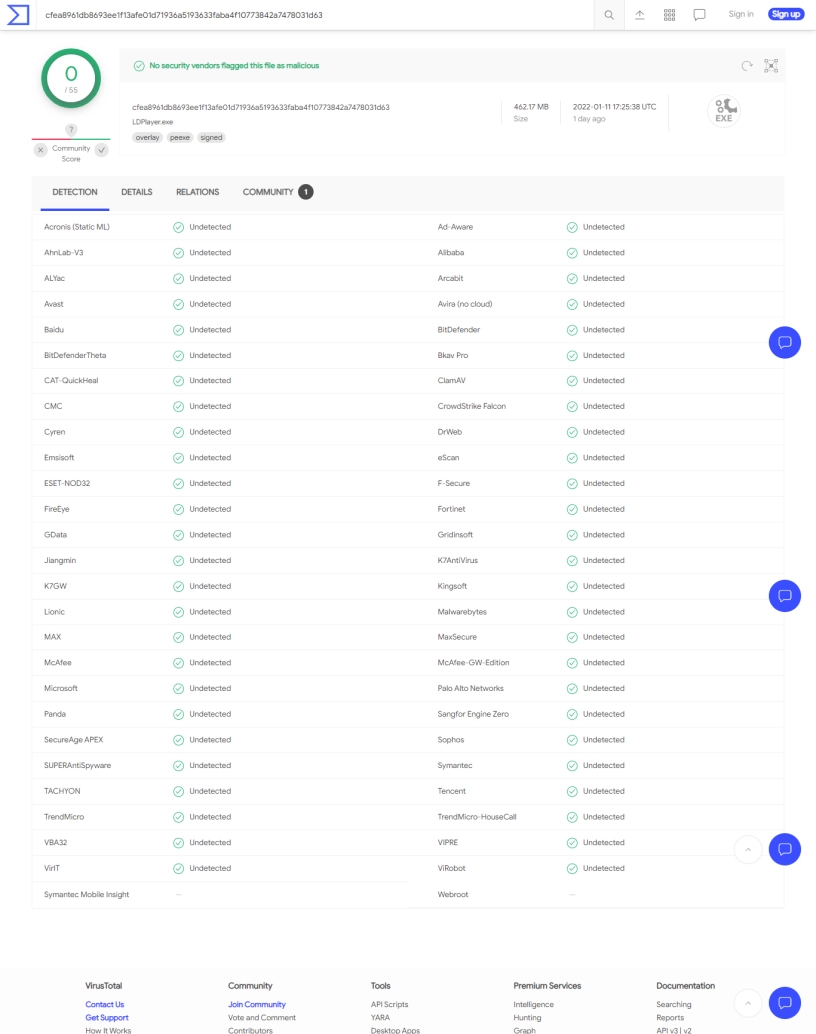Open the RELATIONS tab
Screen dimensions: 816x1034
click(x=197, y=192)
